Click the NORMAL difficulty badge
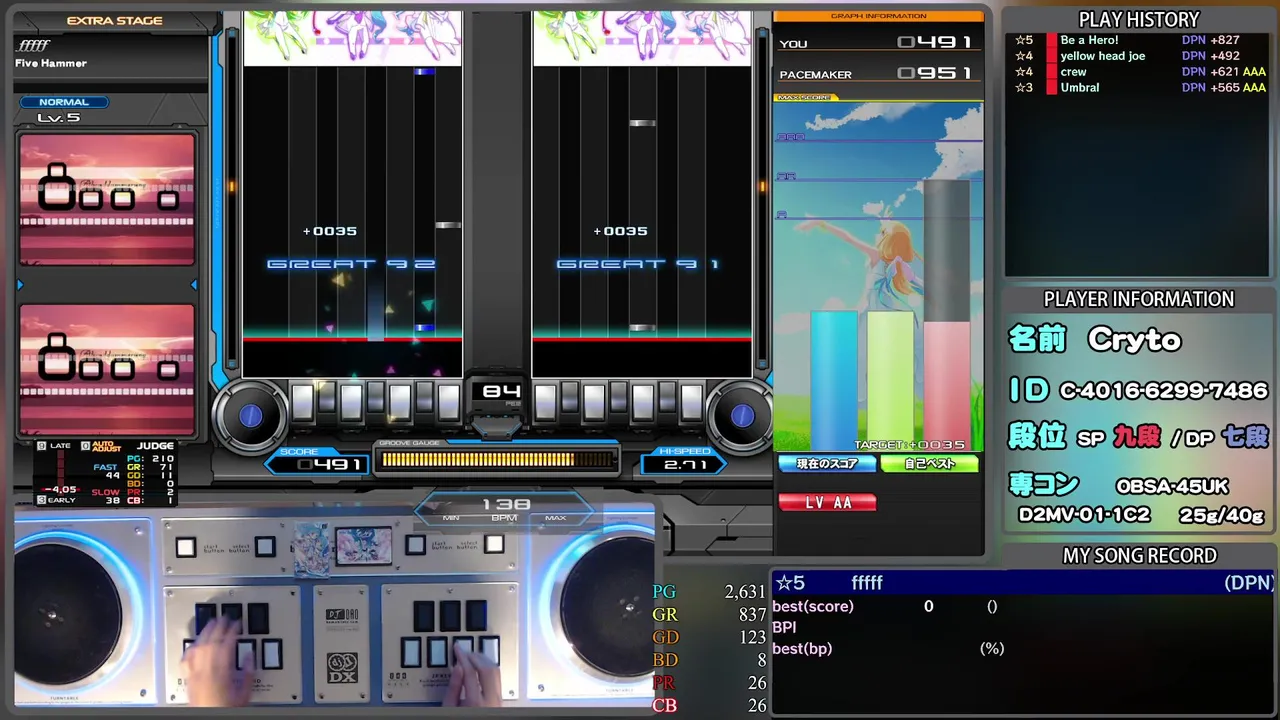The height and width of the screenshot is (720, 1280). click(64, 102)
